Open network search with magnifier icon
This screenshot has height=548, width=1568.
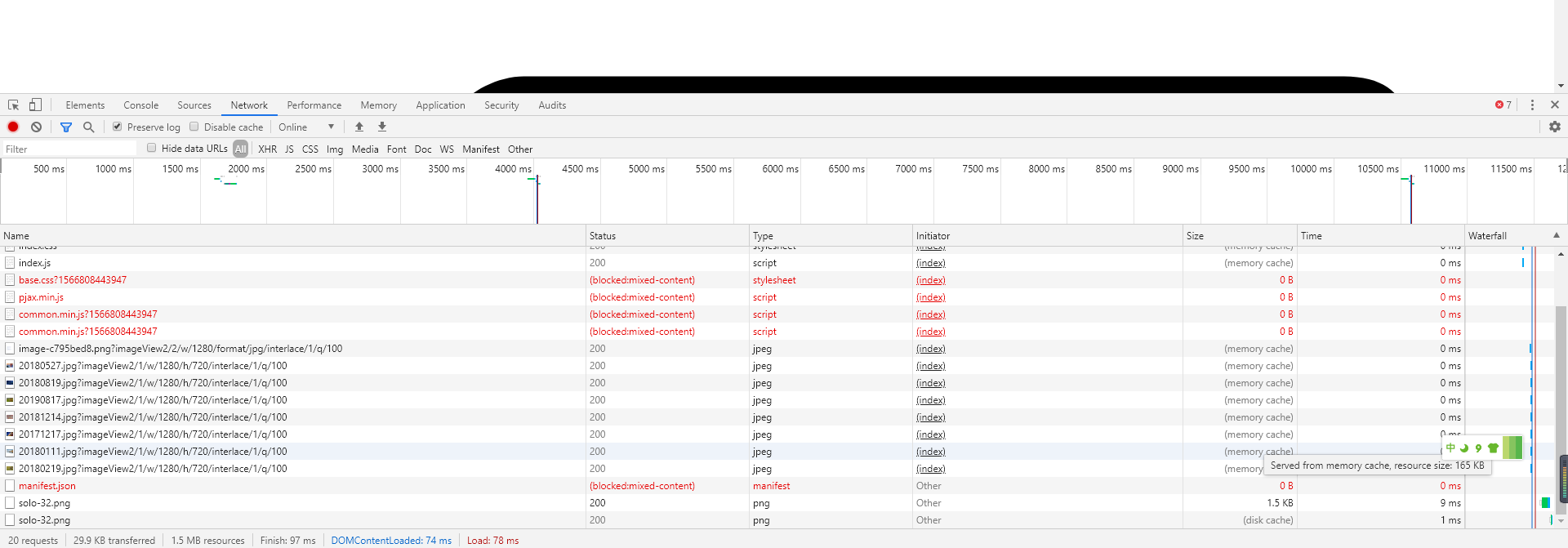[x=89, y=127]
